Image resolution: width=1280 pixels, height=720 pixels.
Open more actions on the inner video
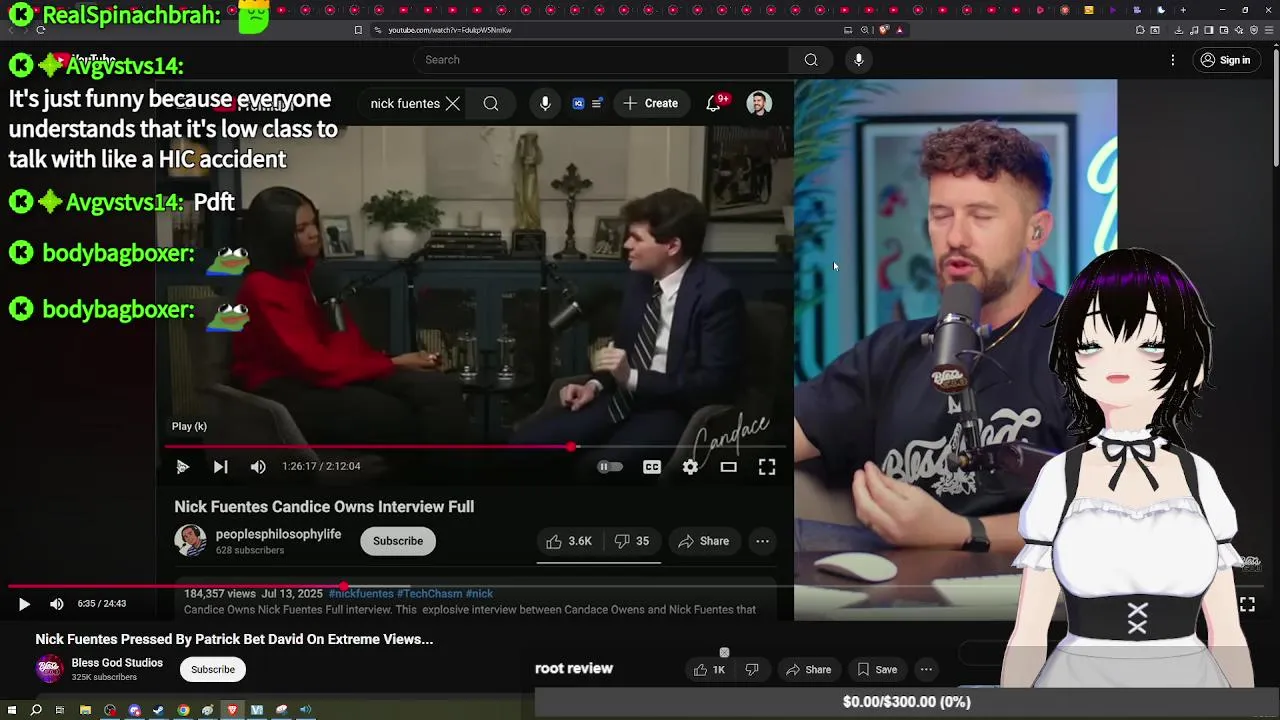point(762,541)
